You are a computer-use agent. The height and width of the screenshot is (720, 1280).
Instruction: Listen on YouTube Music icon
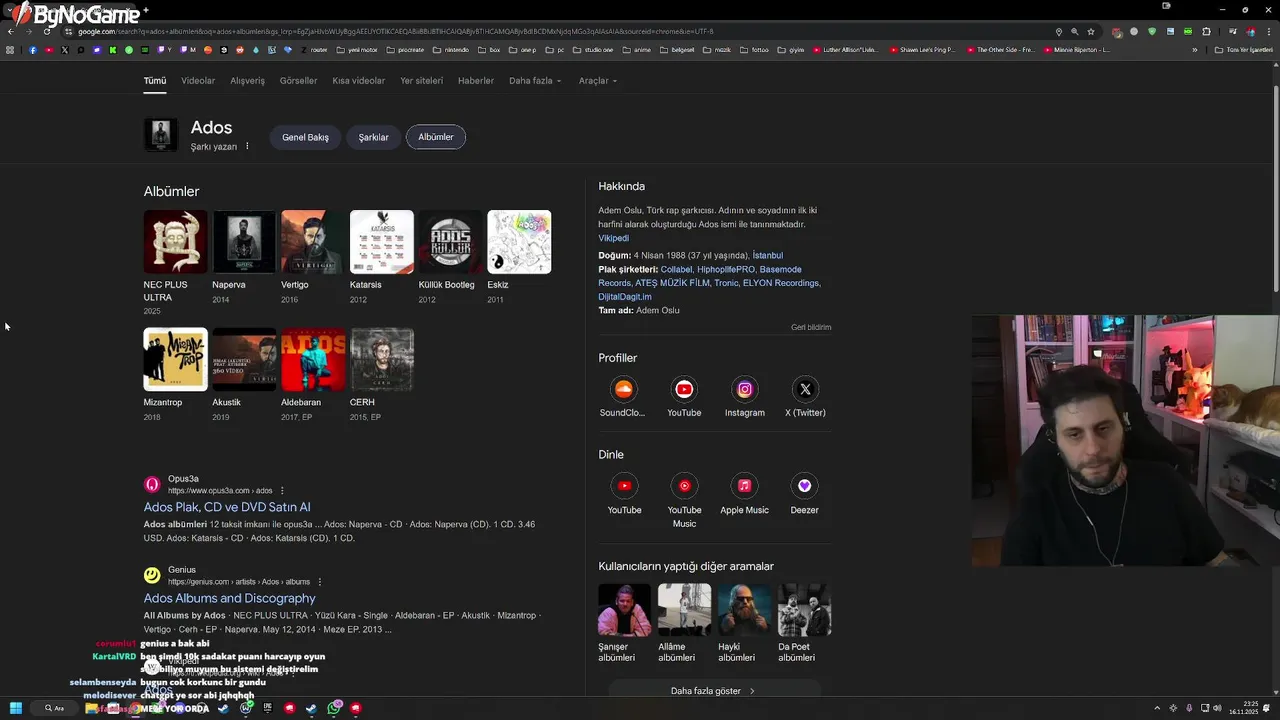coord(684,486)
